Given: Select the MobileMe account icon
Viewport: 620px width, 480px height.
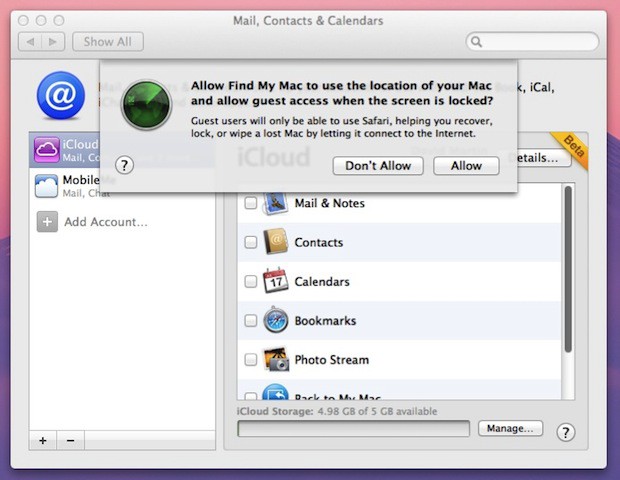Looking at the screenshot, I should point(46,186).
